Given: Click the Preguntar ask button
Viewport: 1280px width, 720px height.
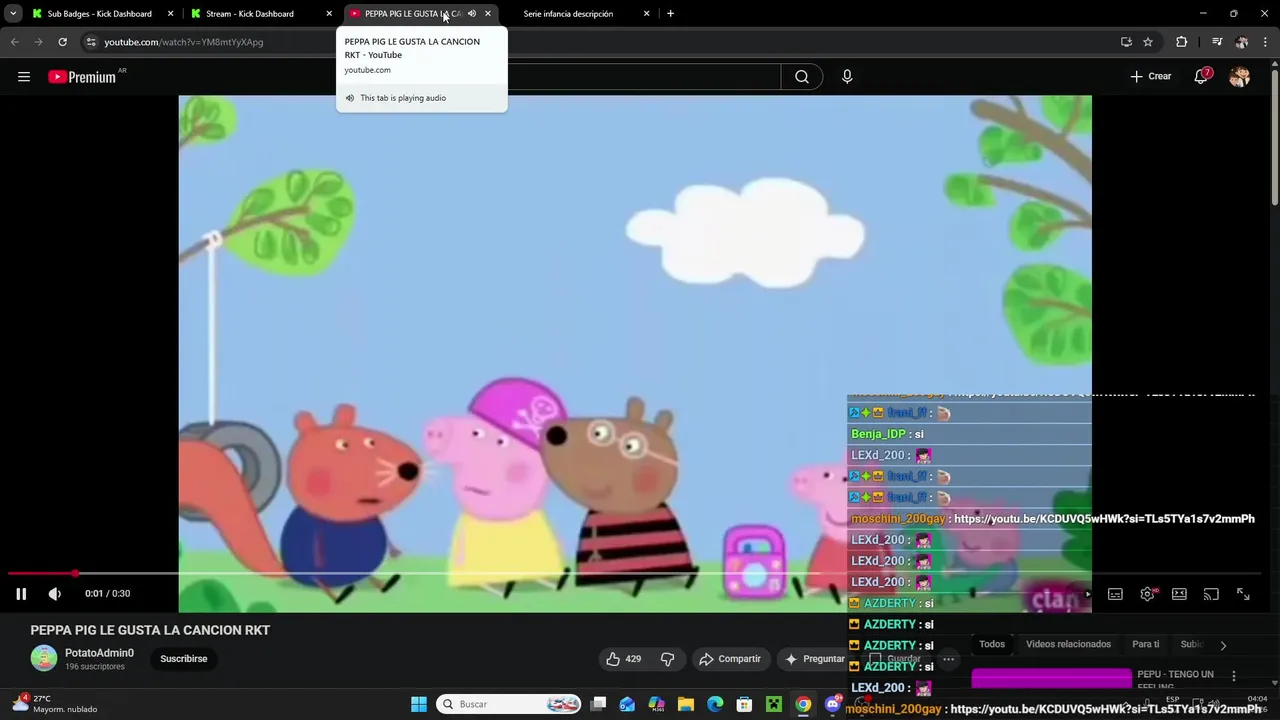Looking at the screenshot, I should click(x=814, y=659).
